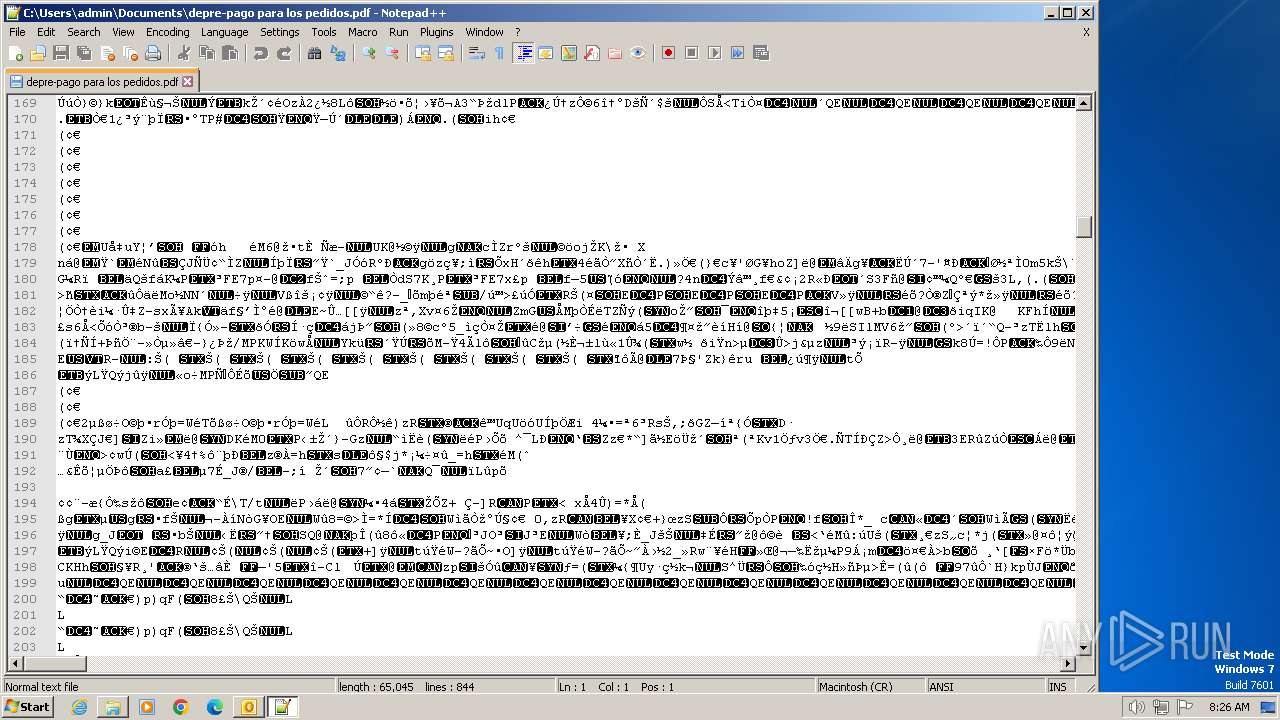Click the Normal text file status label
The image size is (1280, 720).
42,687
